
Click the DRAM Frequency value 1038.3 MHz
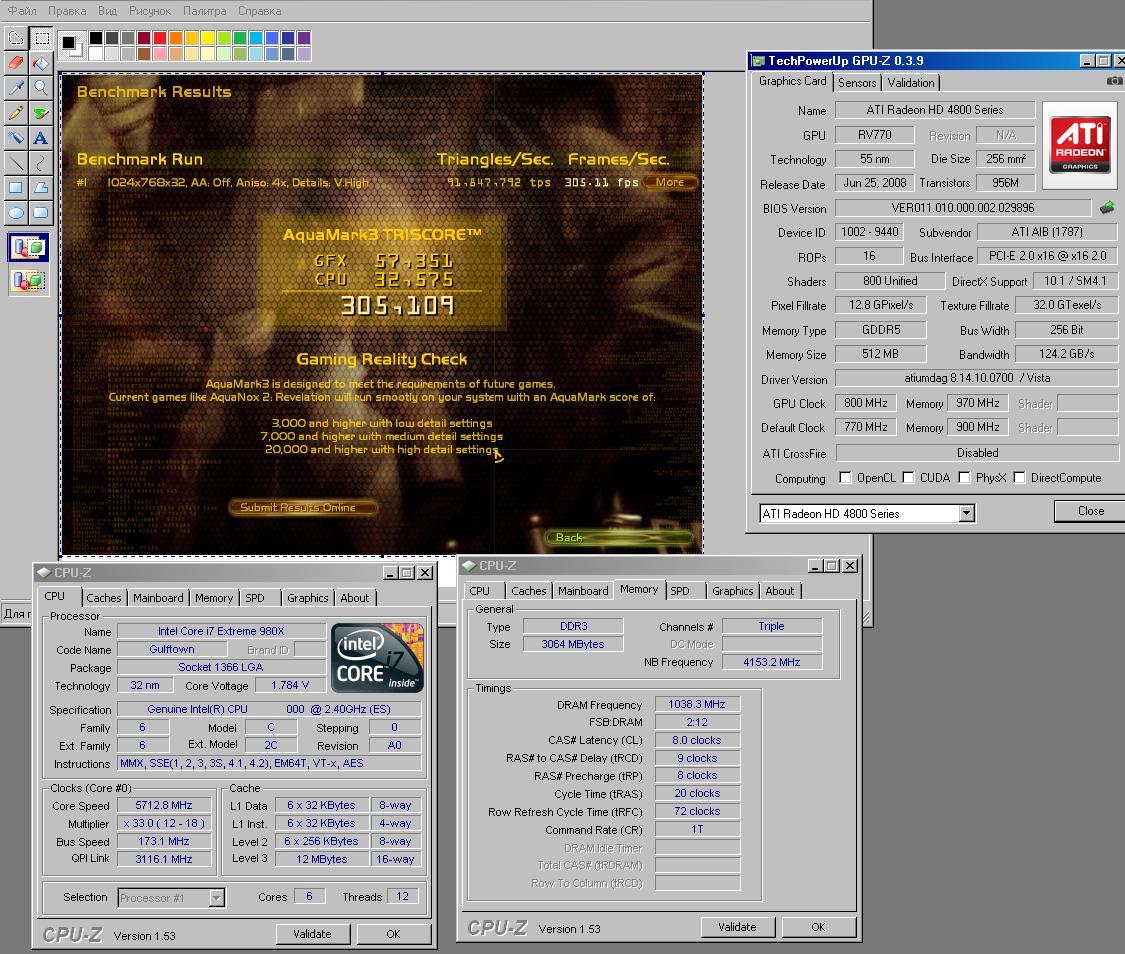(x=697, y=704)
